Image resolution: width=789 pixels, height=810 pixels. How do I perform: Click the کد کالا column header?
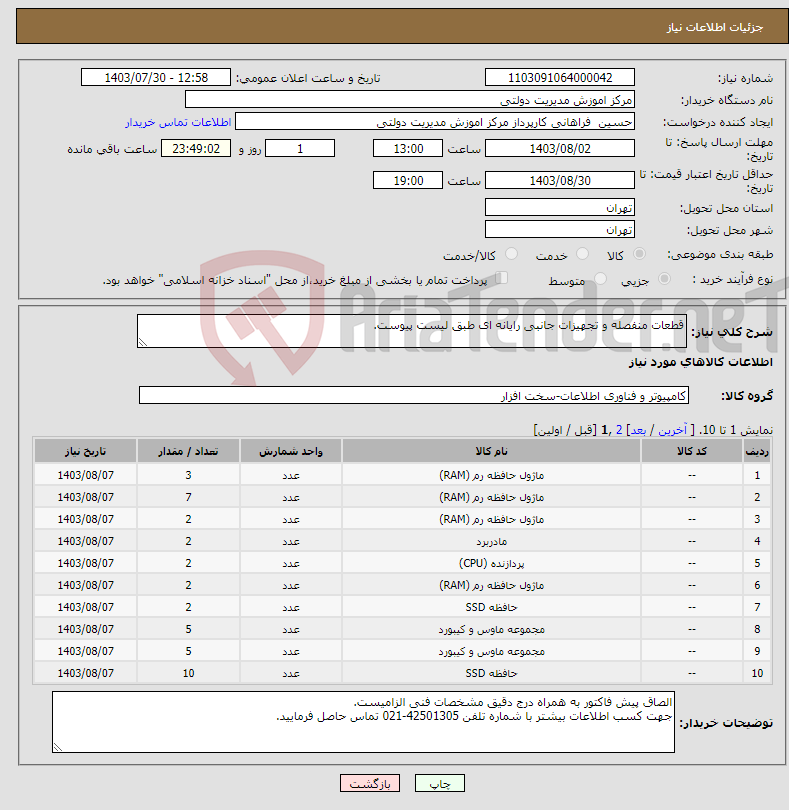(692, 451)
